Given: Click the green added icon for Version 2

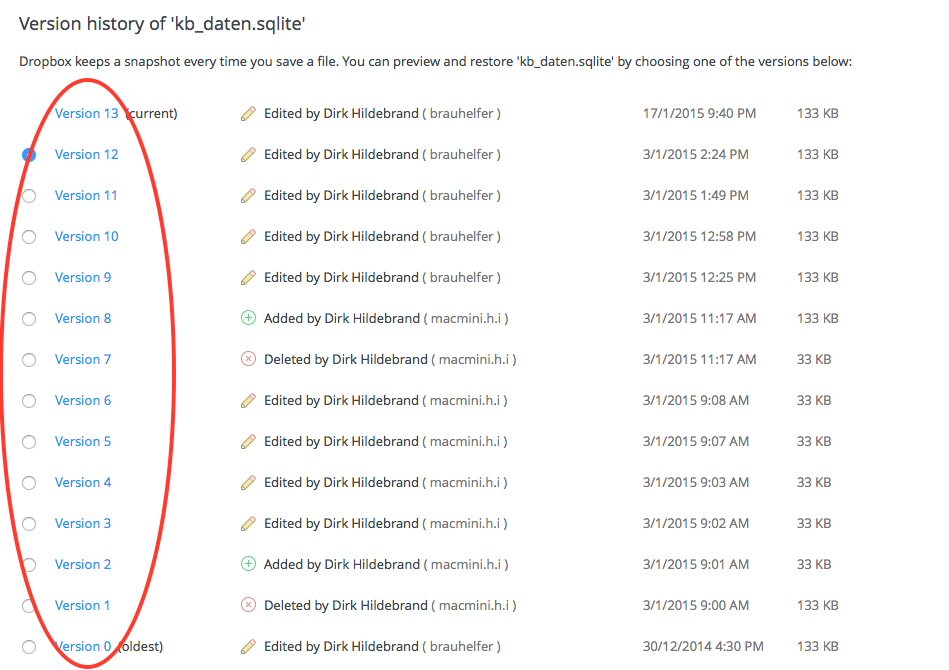Looking at the screenshot, I should [x=249, y=564].
